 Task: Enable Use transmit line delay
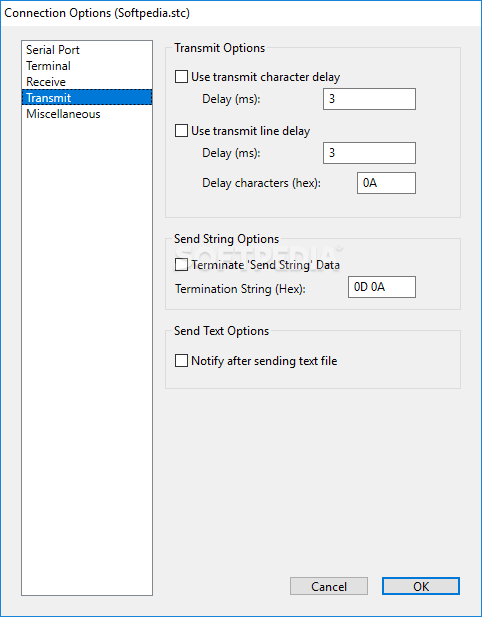coord(181,131)
